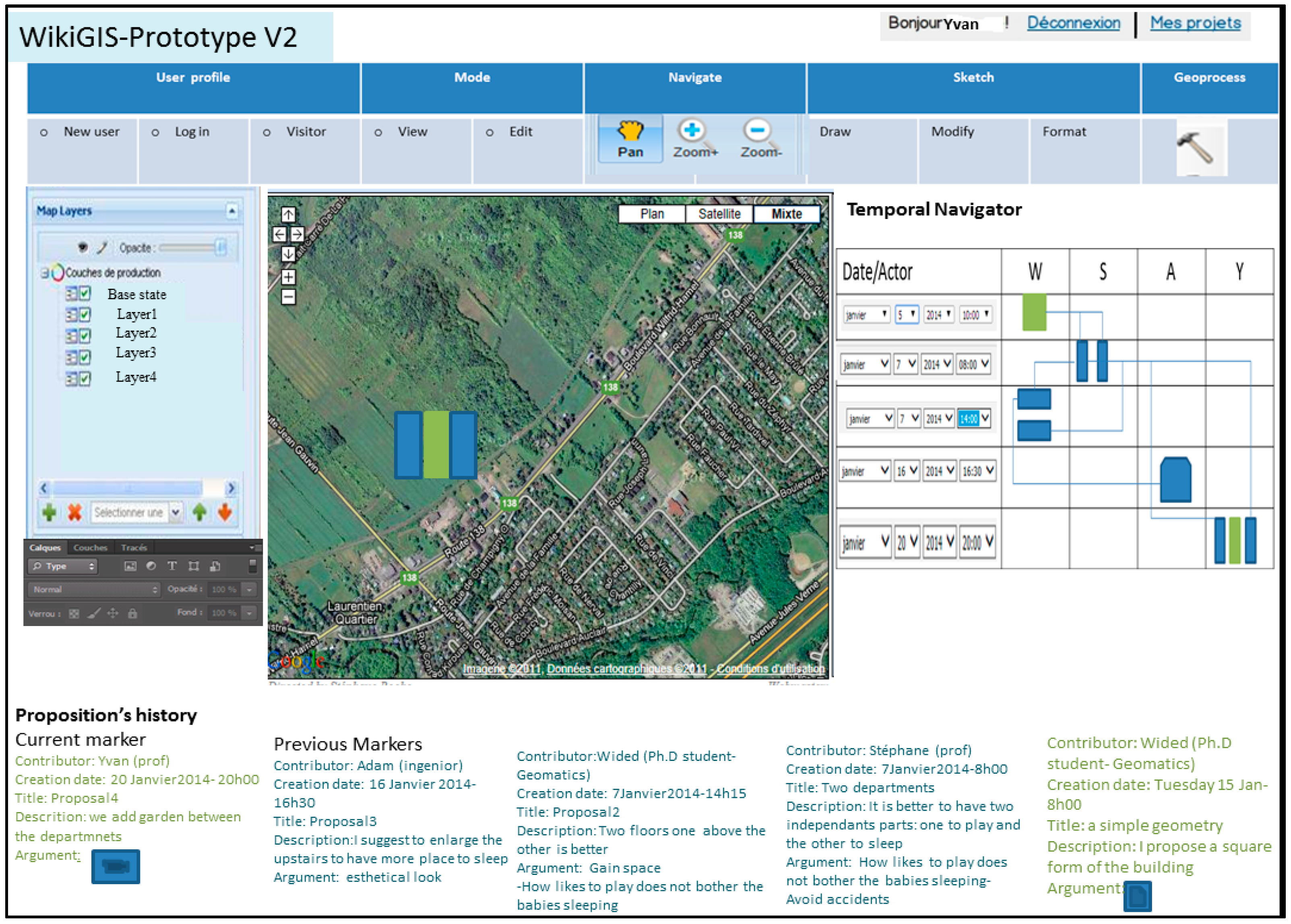Move layer down with orange arrow

click(225, 512)
